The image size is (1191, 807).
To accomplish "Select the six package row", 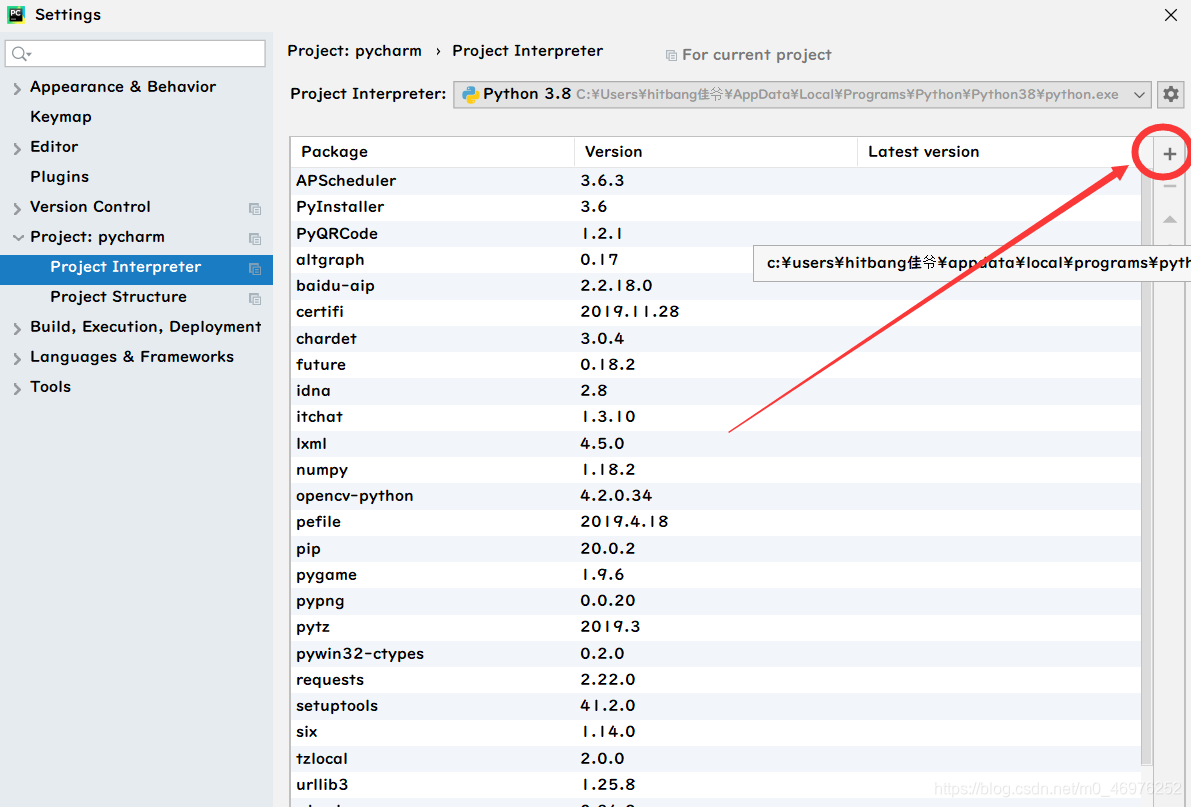I will point(716,733).
